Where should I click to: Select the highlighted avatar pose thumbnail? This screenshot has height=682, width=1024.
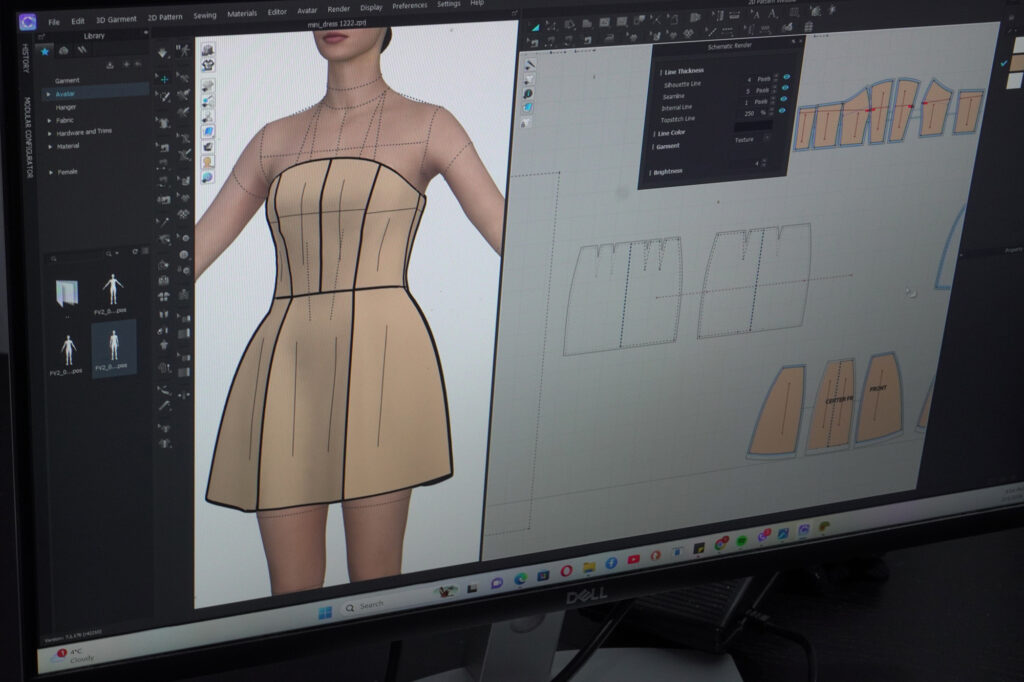(114, 347)
